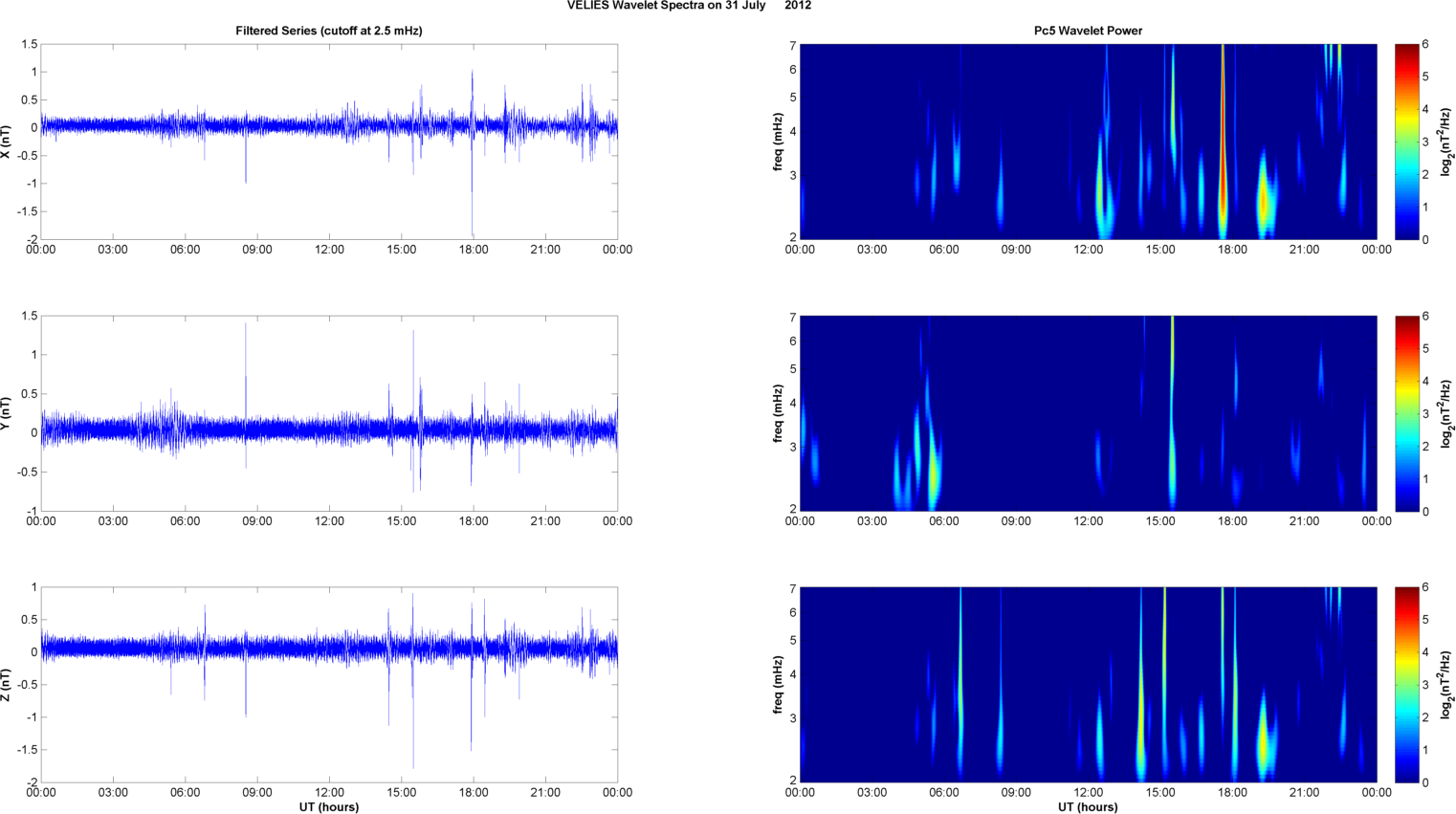Click the '12:00' tick under the top wavelet plot
The height and width of the screenshot is (814, 1456).
point(1089,250)
